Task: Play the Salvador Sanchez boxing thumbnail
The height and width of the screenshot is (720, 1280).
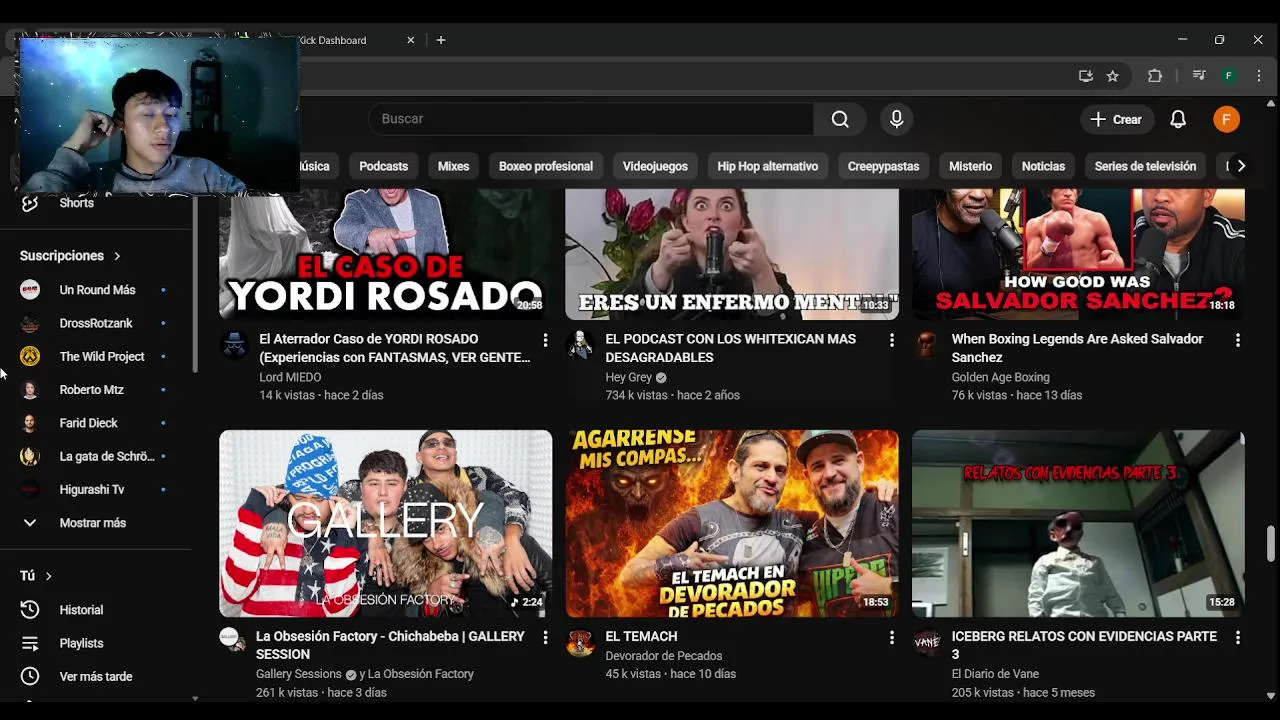Action: click(x=1078, y=254)
